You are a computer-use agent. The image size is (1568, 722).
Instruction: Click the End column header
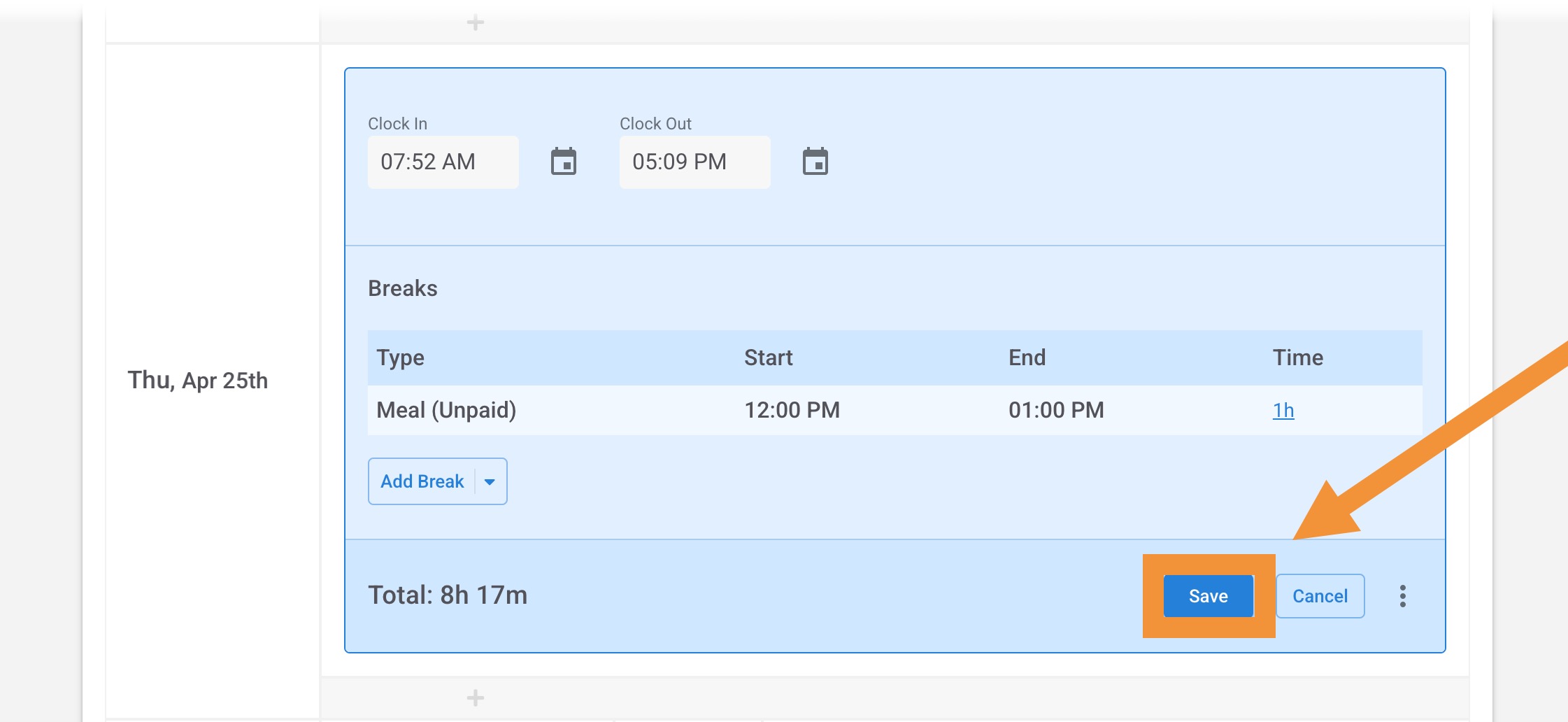tap(1027, 358)
